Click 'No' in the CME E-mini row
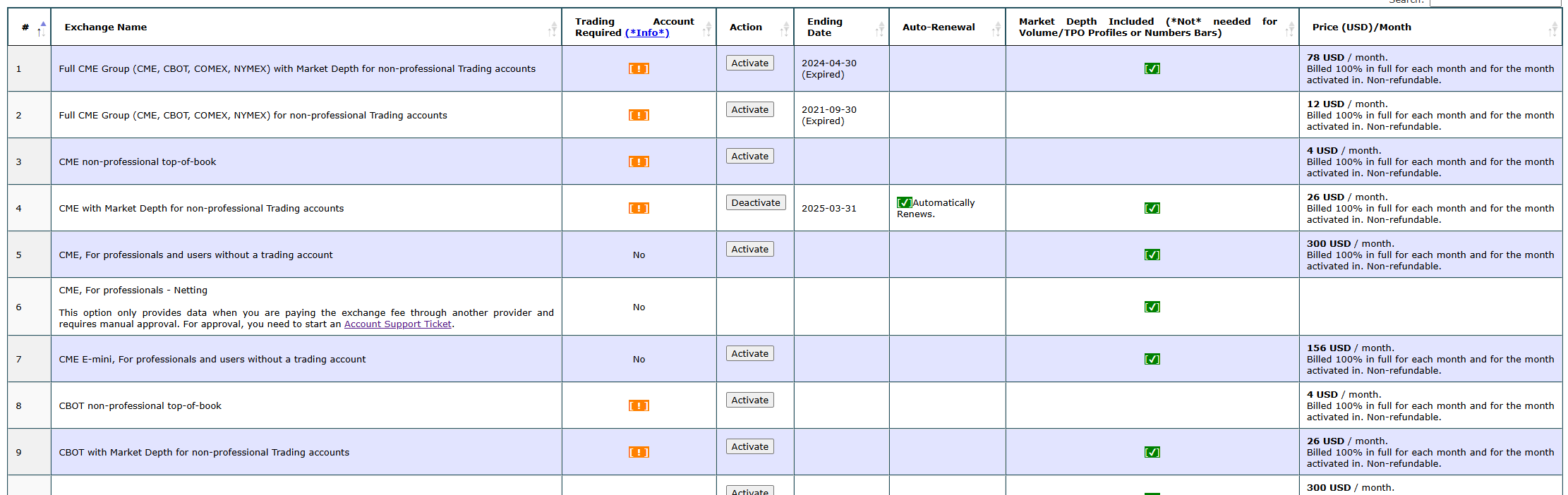The height and width of the screenshot is (495, 1568). [x=639, y=359]
